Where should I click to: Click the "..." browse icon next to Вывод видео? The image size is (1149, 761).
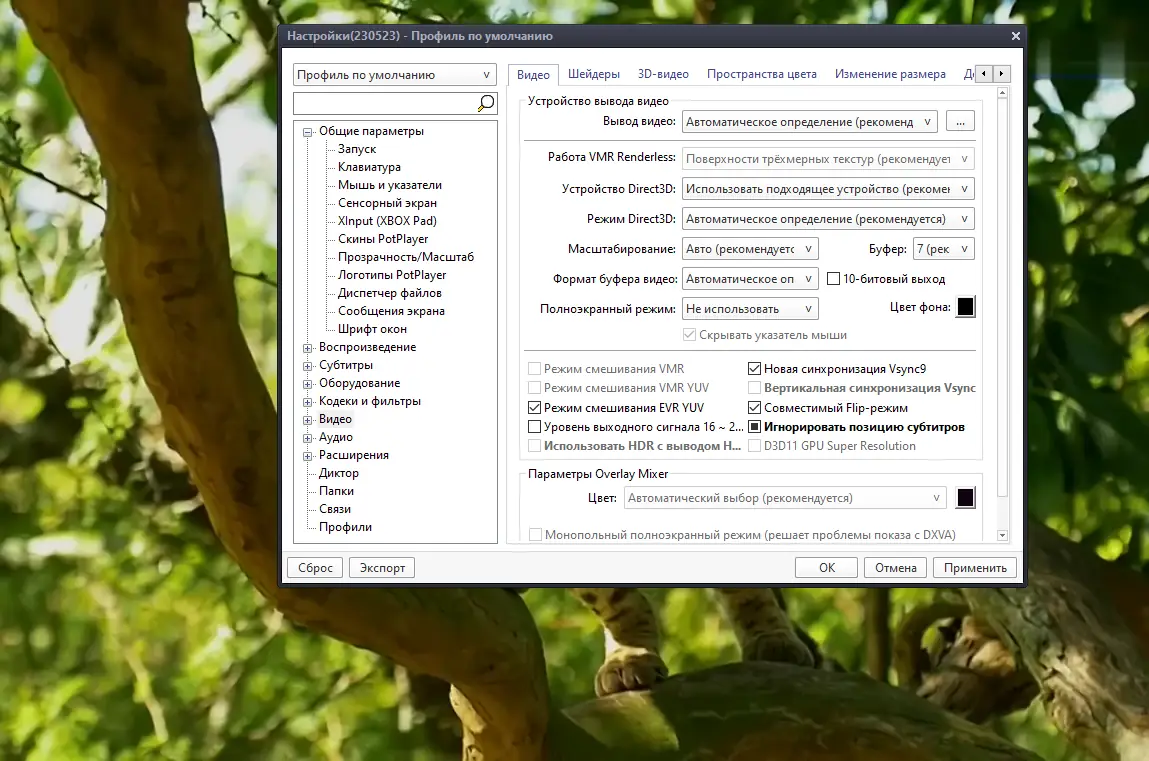pos(959,120)
